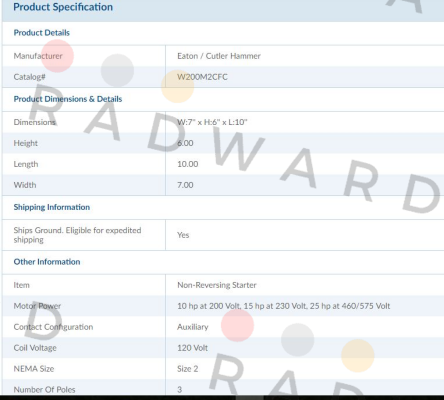Click the Number Of Poles label
The image size is (444, 400).
(x=44, y=390)
